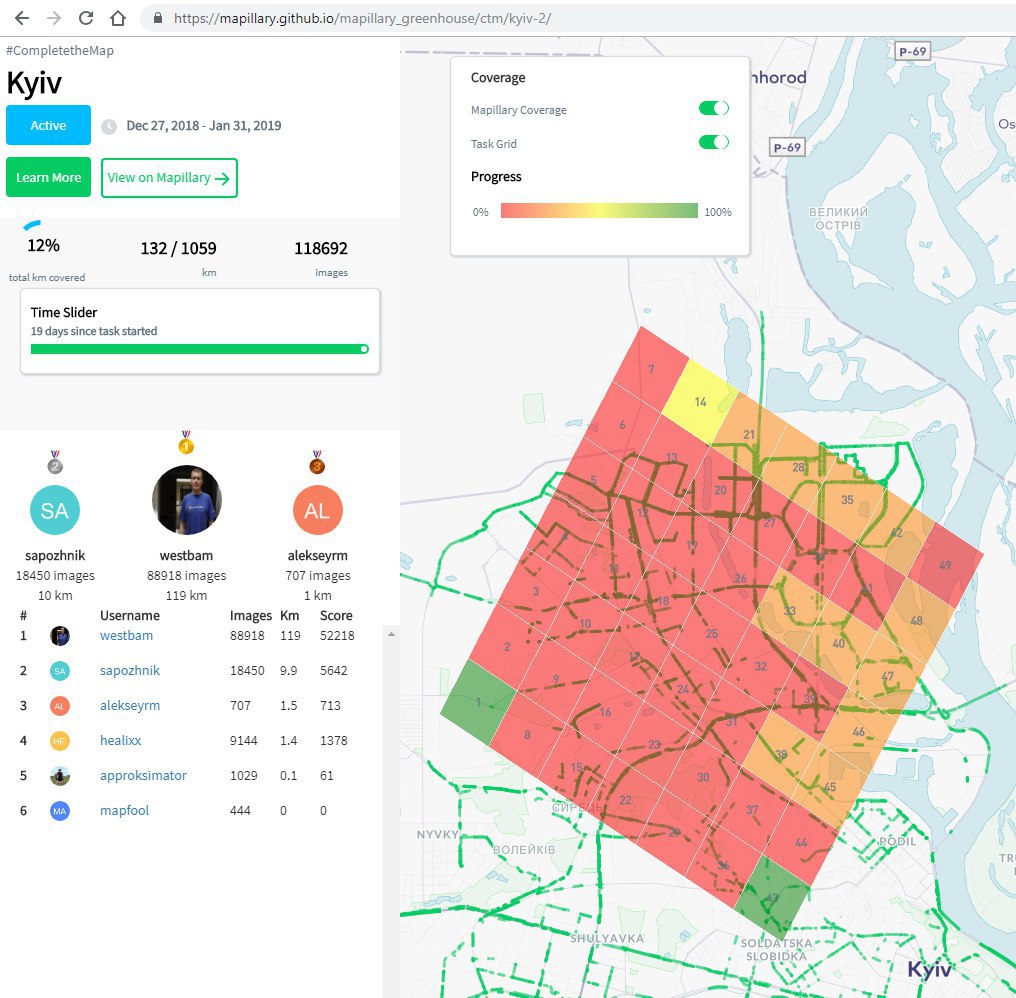Viewport: 1016px width, 998px height.
Task: Click the small SA avatar in row 2
Action: (60, 671)
